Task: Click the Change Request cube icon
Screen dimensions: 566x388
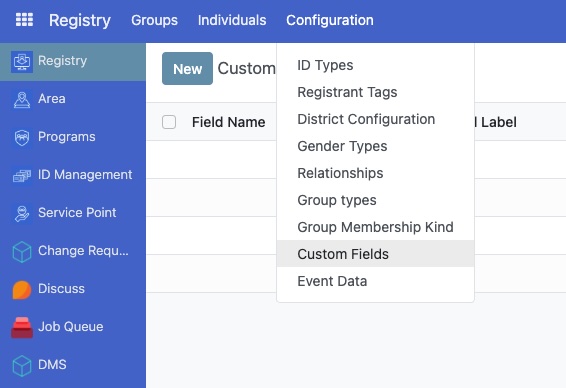Action: 22,252
